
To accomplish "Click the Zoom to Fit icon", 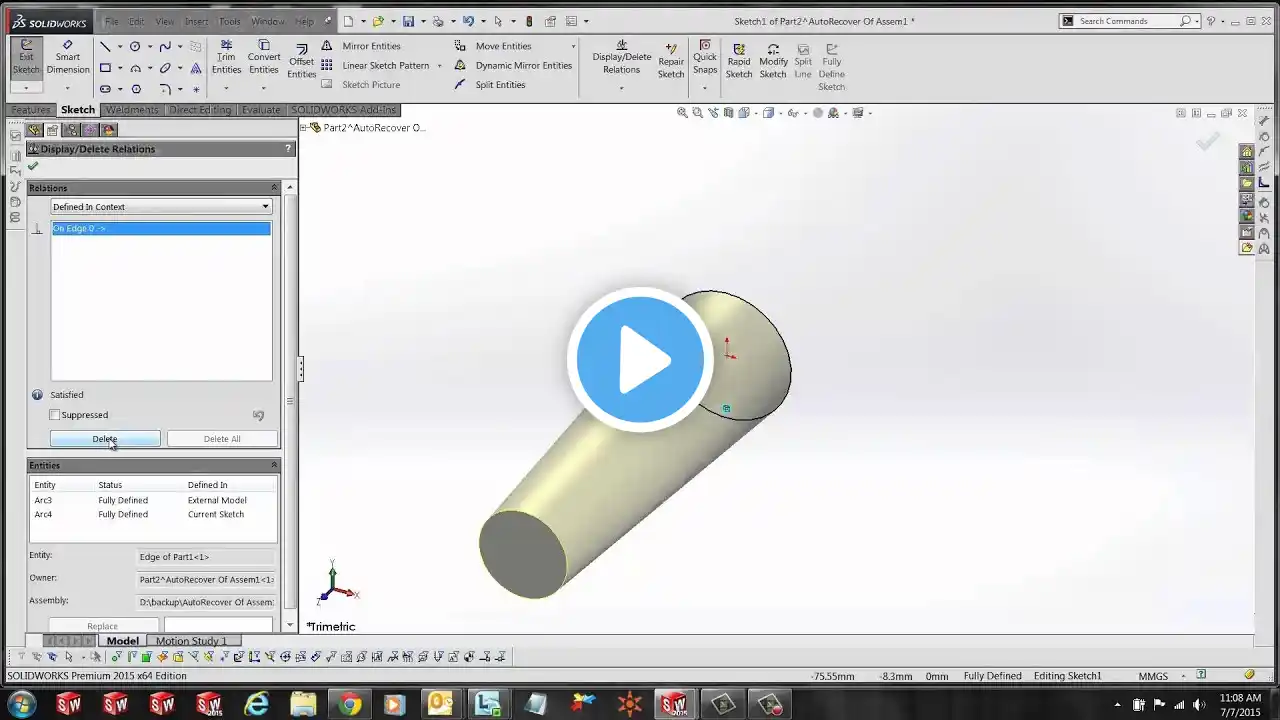I will tap(682, 113).
